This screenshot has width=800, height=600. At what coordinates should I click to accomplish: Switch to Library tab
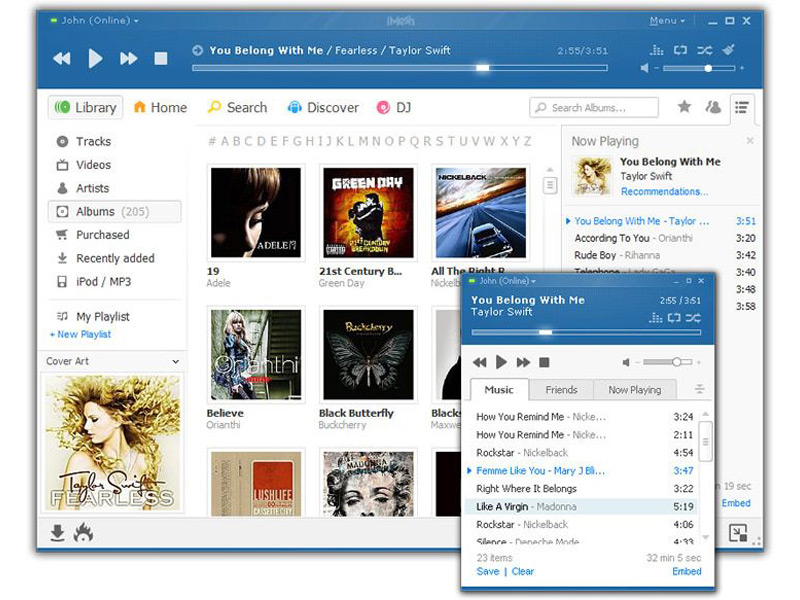pos(86,108)
